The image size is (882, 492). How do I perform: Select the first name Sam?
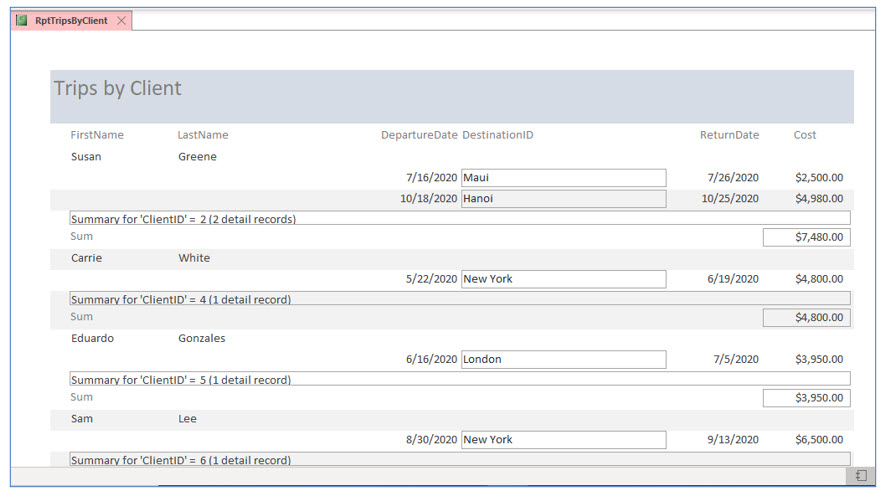(82, 419)
